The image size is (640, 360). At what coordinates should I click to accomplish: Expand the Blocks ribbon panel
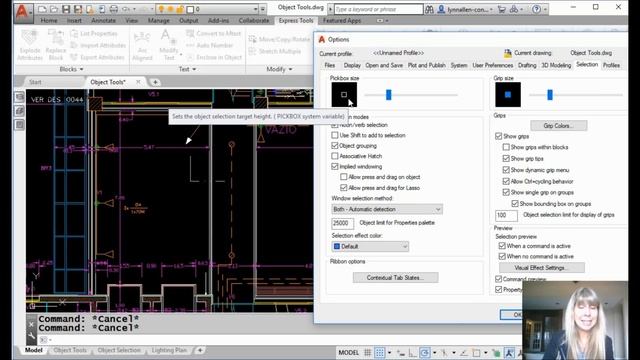point(71,69)
